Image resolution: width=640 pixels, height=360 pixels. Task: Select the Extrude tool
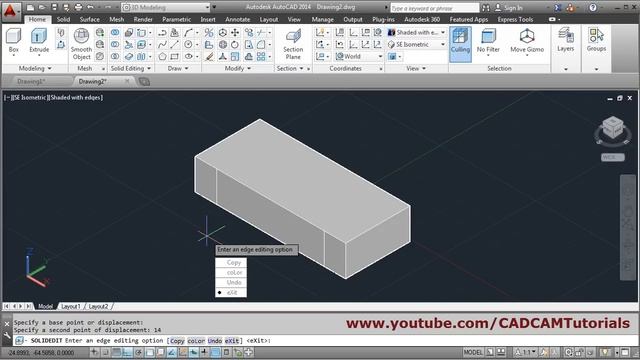click(39, 41)
